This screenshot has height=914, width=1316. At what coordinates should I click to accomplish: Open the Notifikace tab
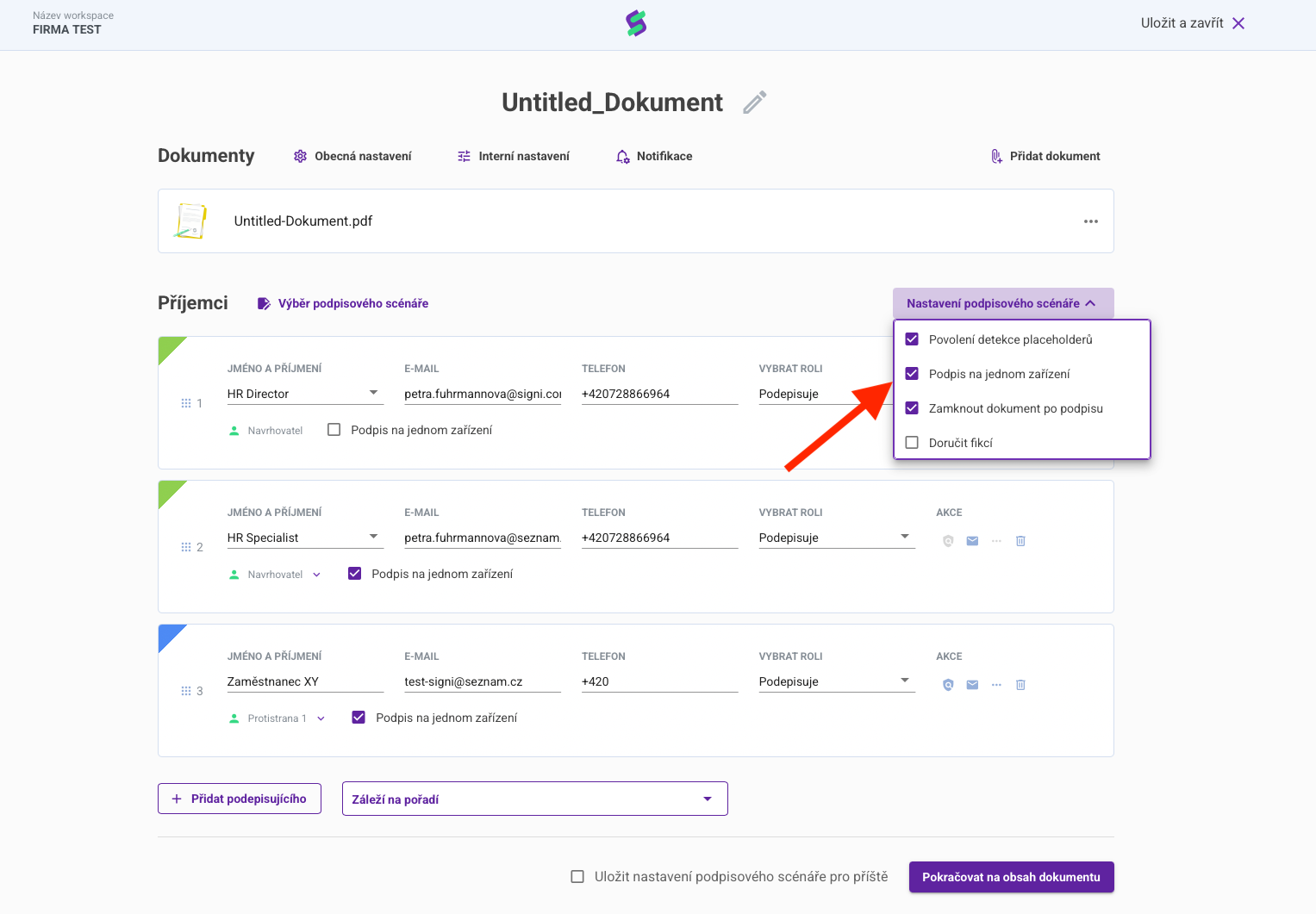pos(654,156)
